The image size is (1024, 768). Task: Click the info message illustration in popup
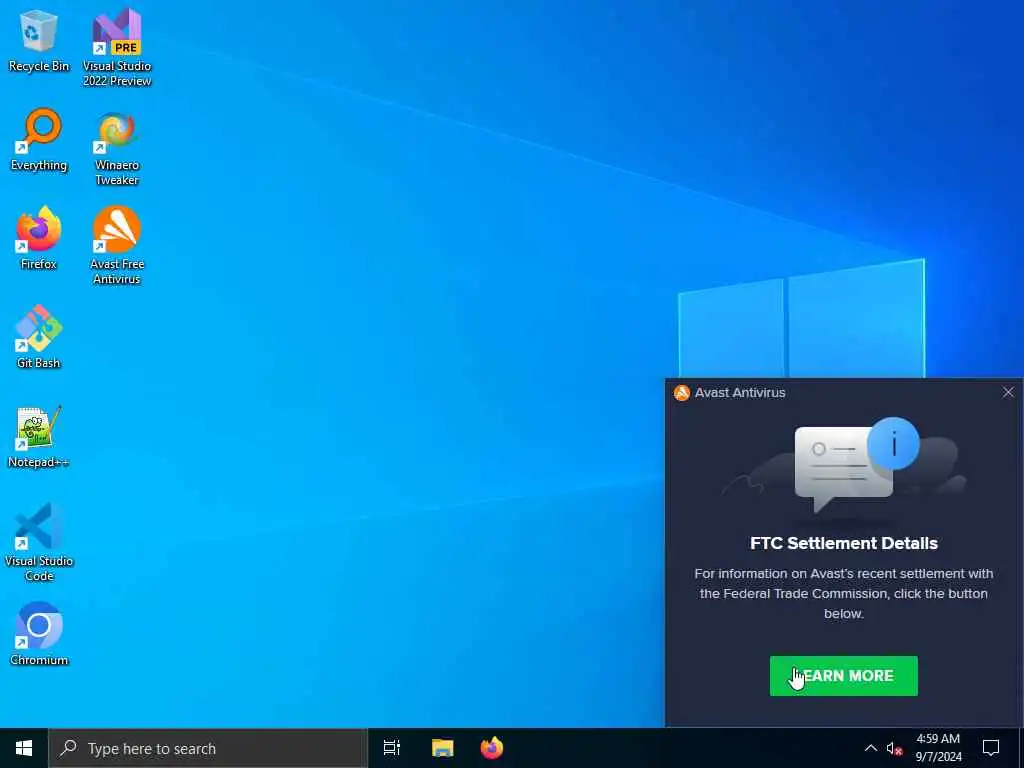point(844,472)
